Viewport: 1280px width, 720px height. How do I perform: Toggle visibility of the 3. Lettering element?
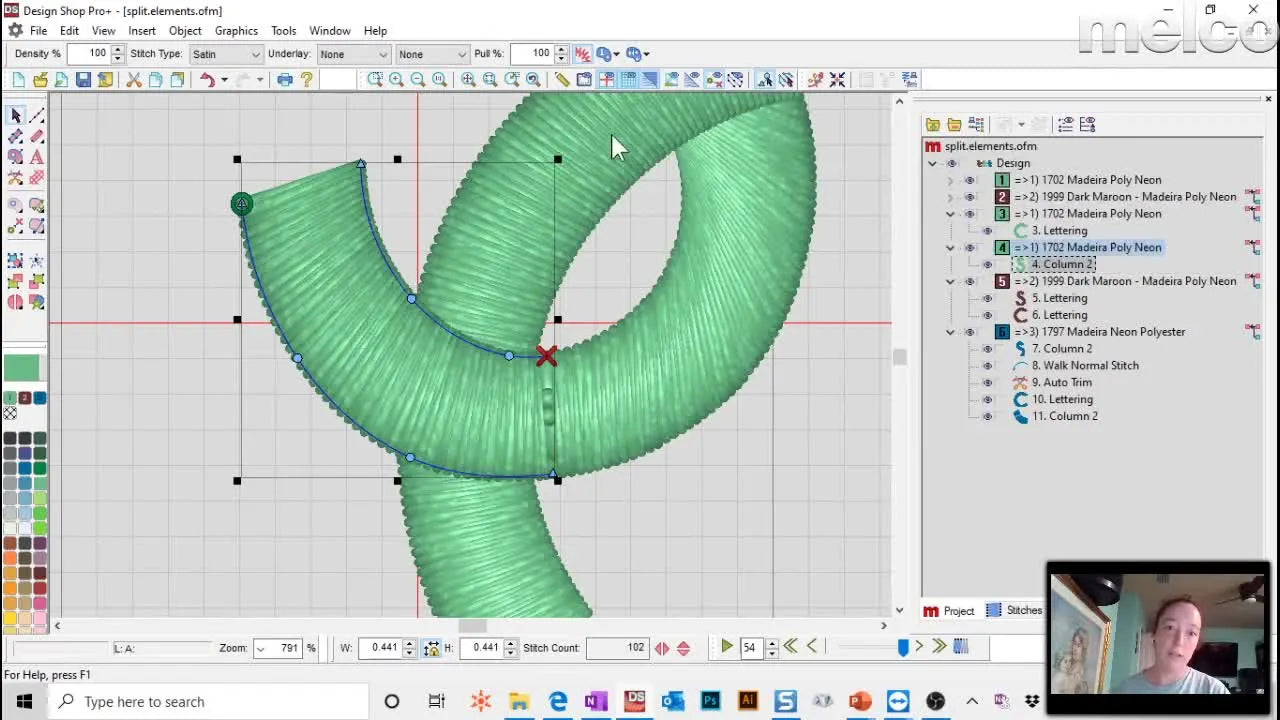click(x=987, y=230)
